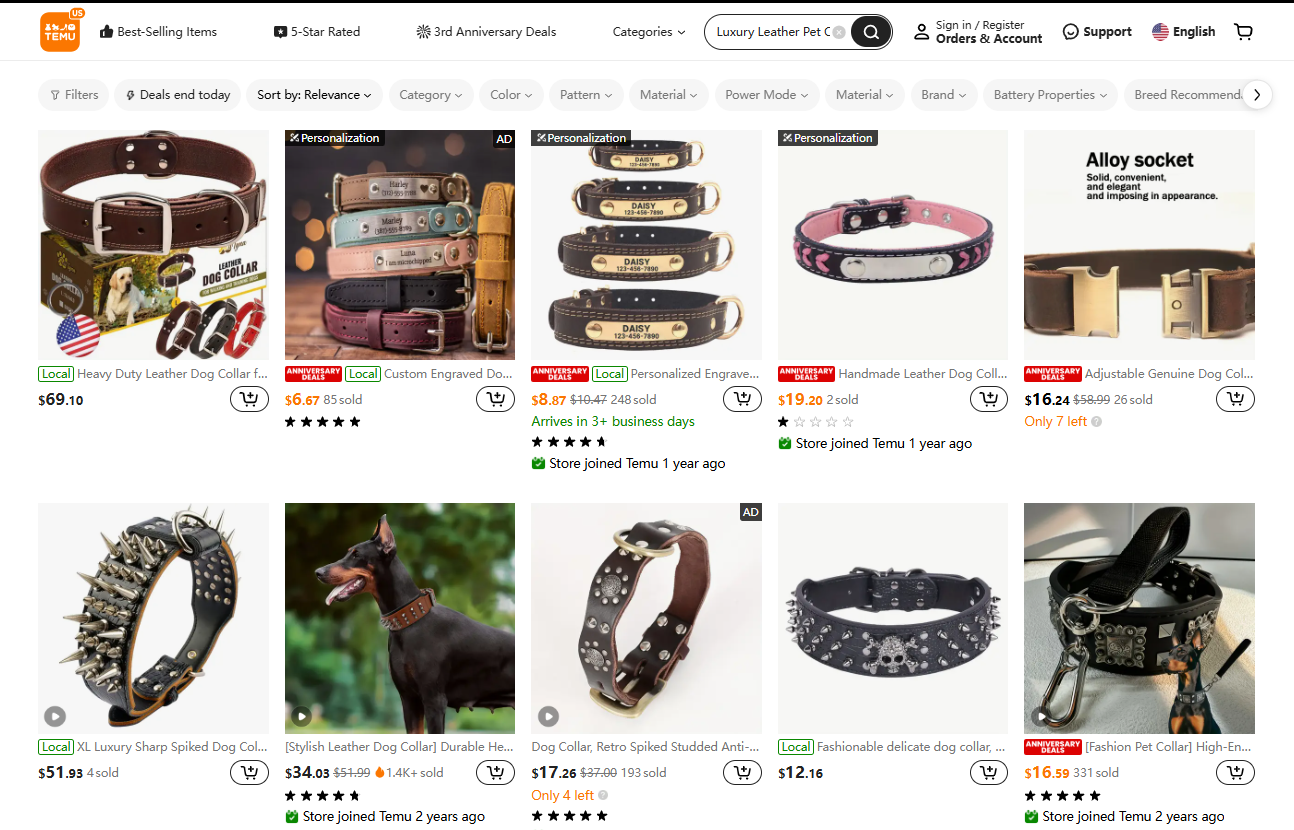Screen dimensions: 1294x830
Task: Click the Support heart icon
Action: click(1070, 31)
